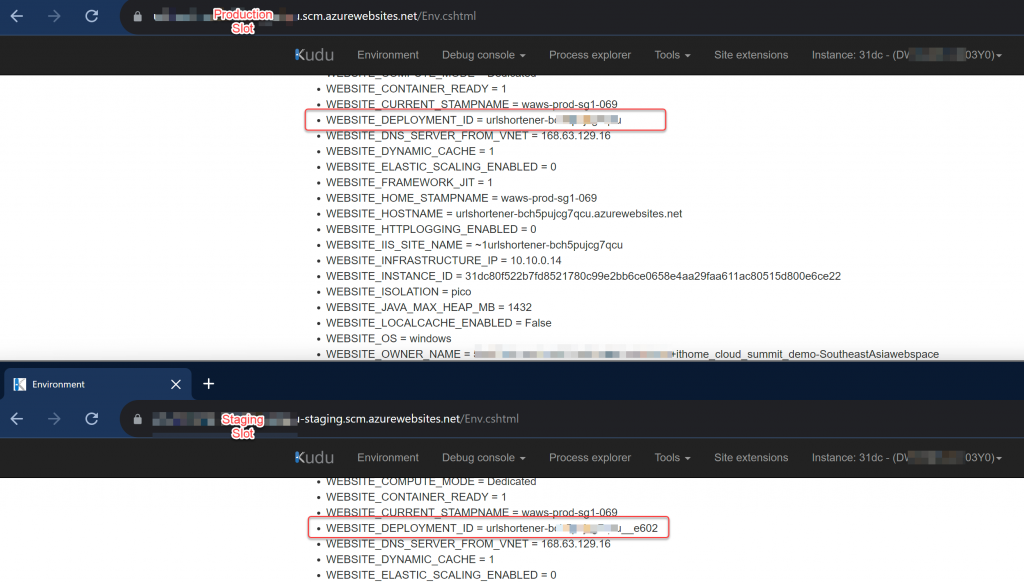Select WEBSITE_OS = windows line
Viewport: 1024px width, 583px height.
coord(389,339)
